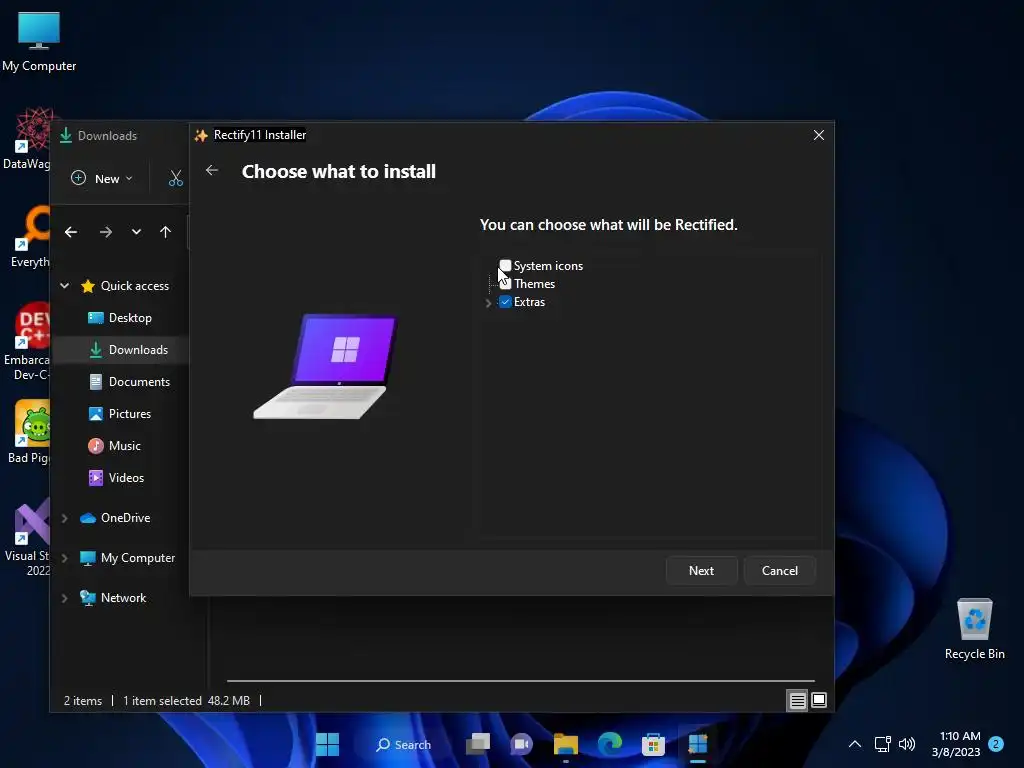Cancel the Rectify11 installer

780,571
